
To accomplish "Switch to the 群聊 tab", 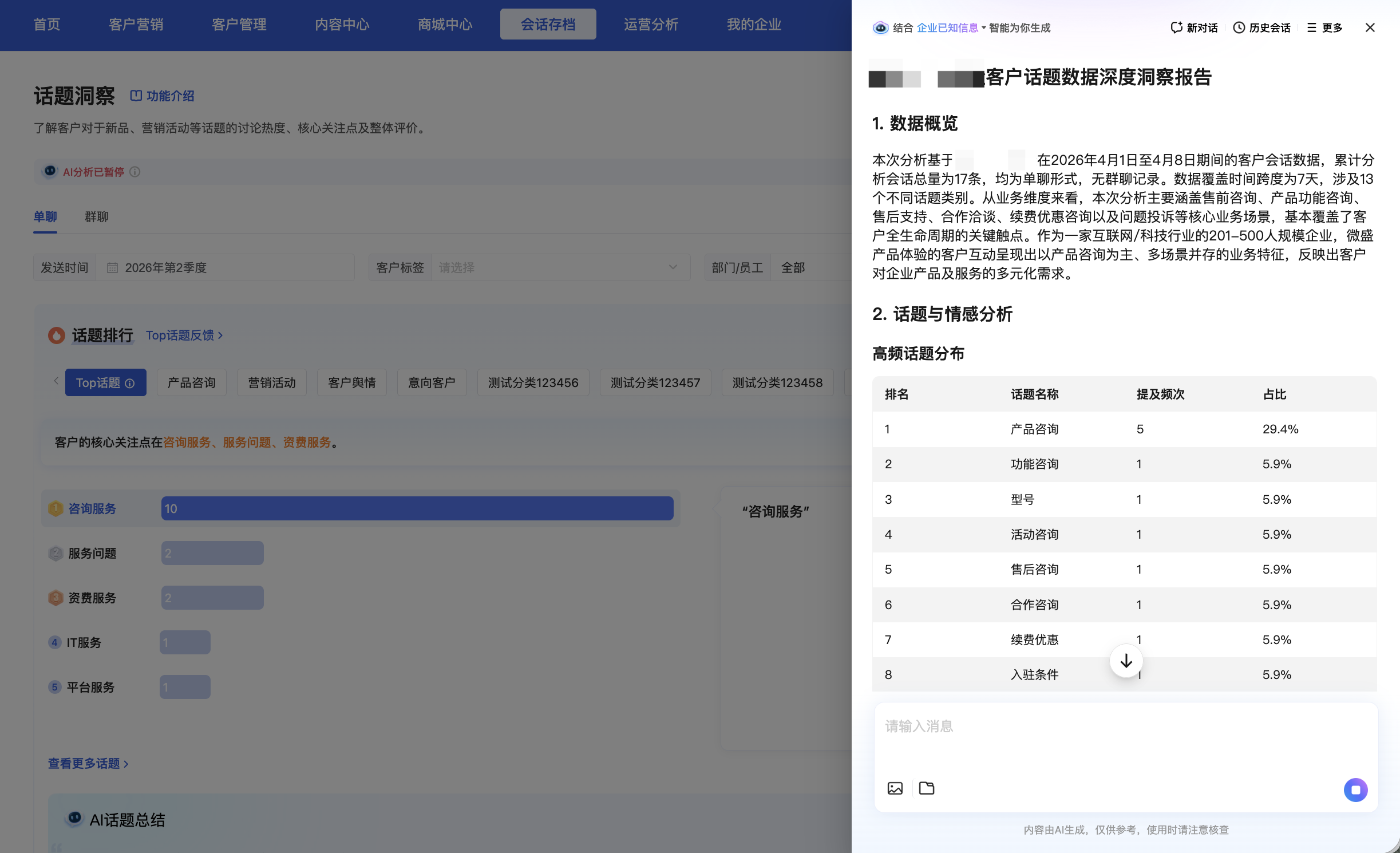I will [96, 217].
